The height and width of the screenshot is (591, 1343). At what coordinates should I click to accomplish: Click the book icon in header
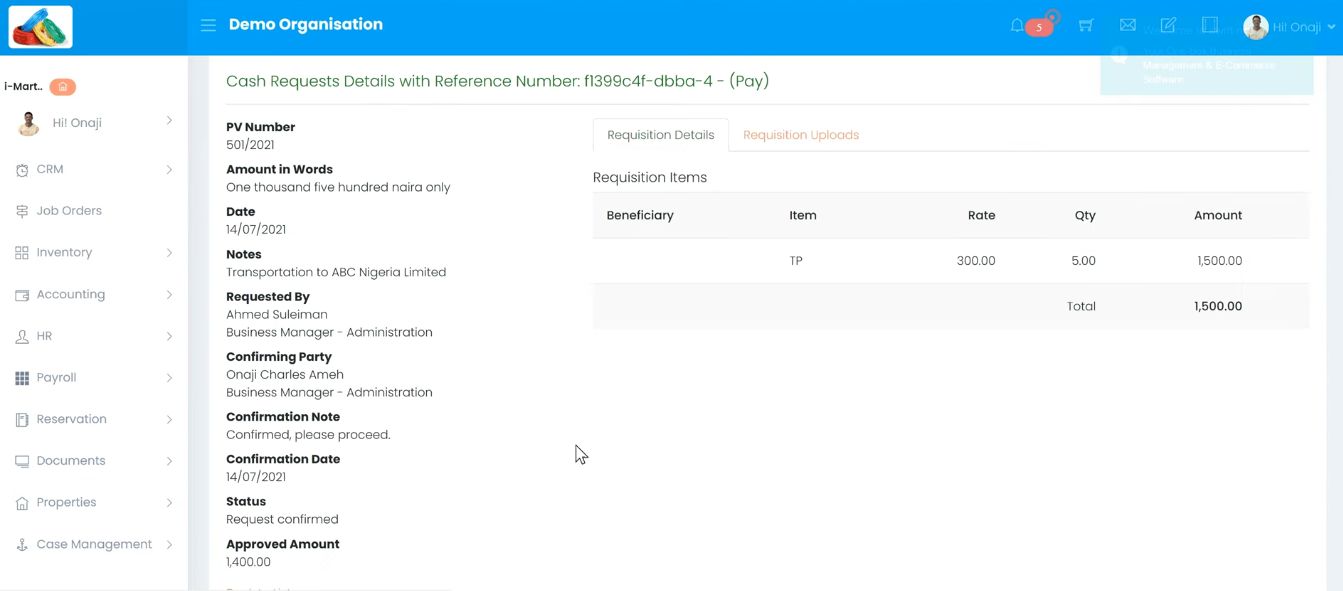tap(1210, 25)
